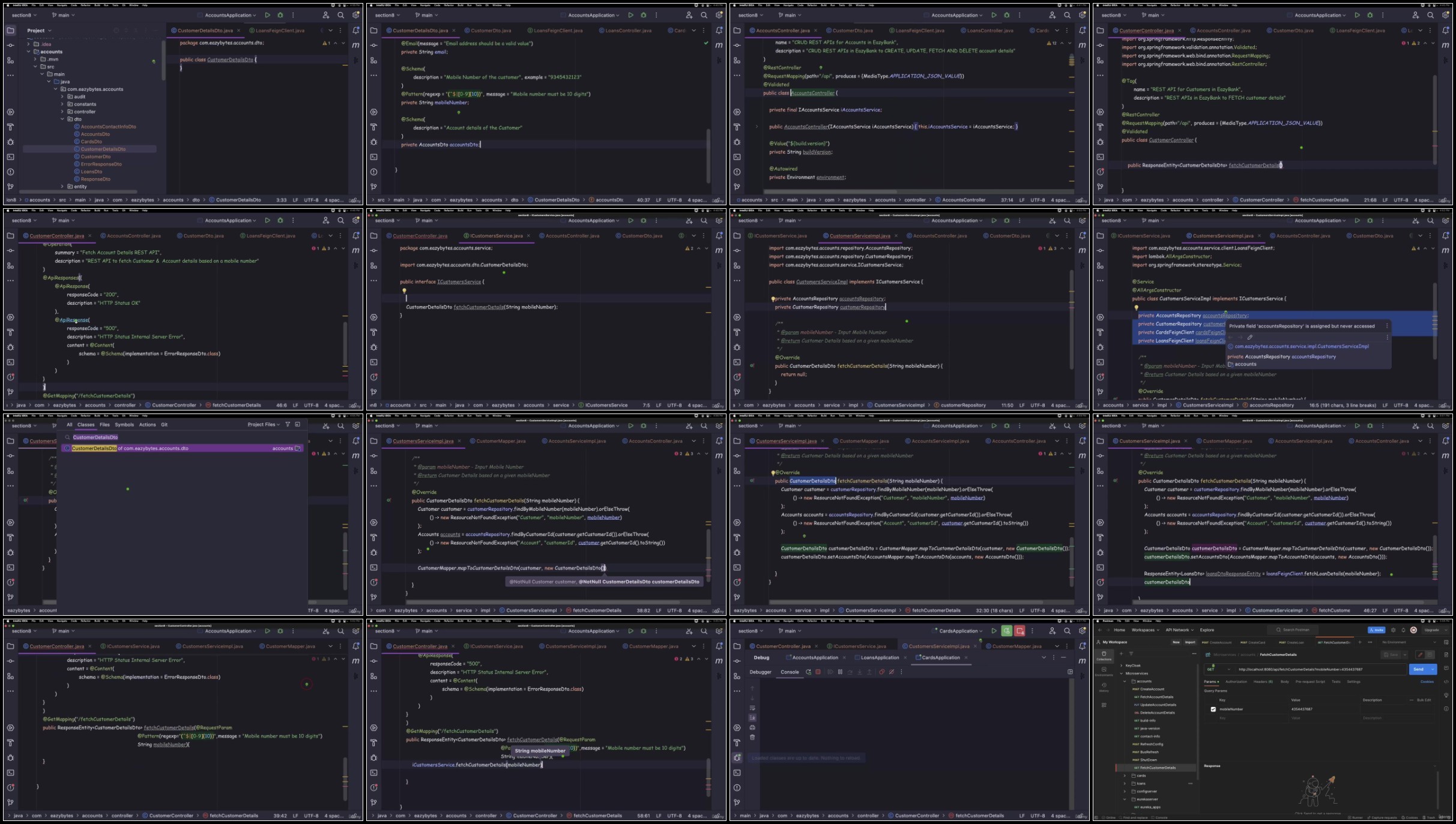This screenshot has width=1456, height=824.
Task: Open the History sidebar icon in Postman
Action: click(x=1104, y=688)
